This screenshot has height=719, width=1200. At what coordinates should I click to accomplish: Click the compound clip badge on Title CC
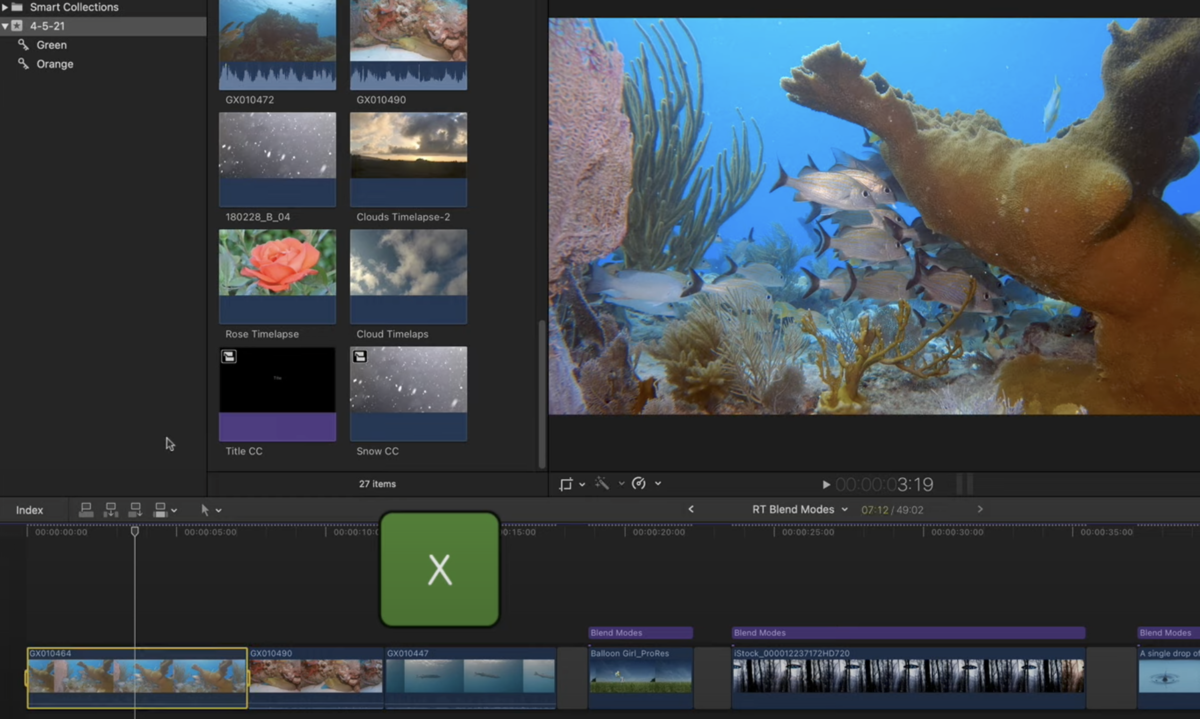pyautogui.click(x=229, y=356)
